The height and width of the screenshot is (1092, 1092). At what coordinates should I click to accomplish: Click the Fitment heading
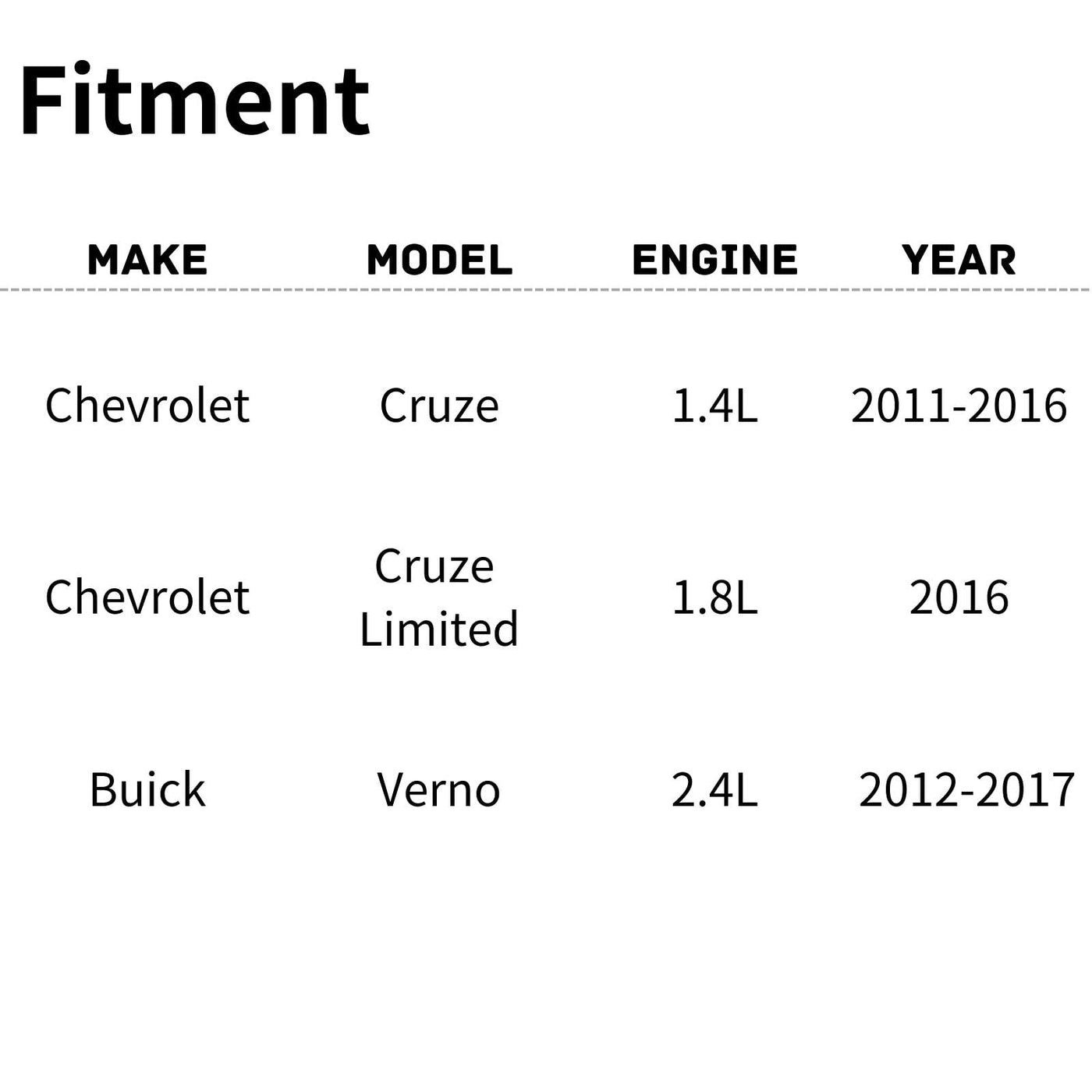[193, 101]
